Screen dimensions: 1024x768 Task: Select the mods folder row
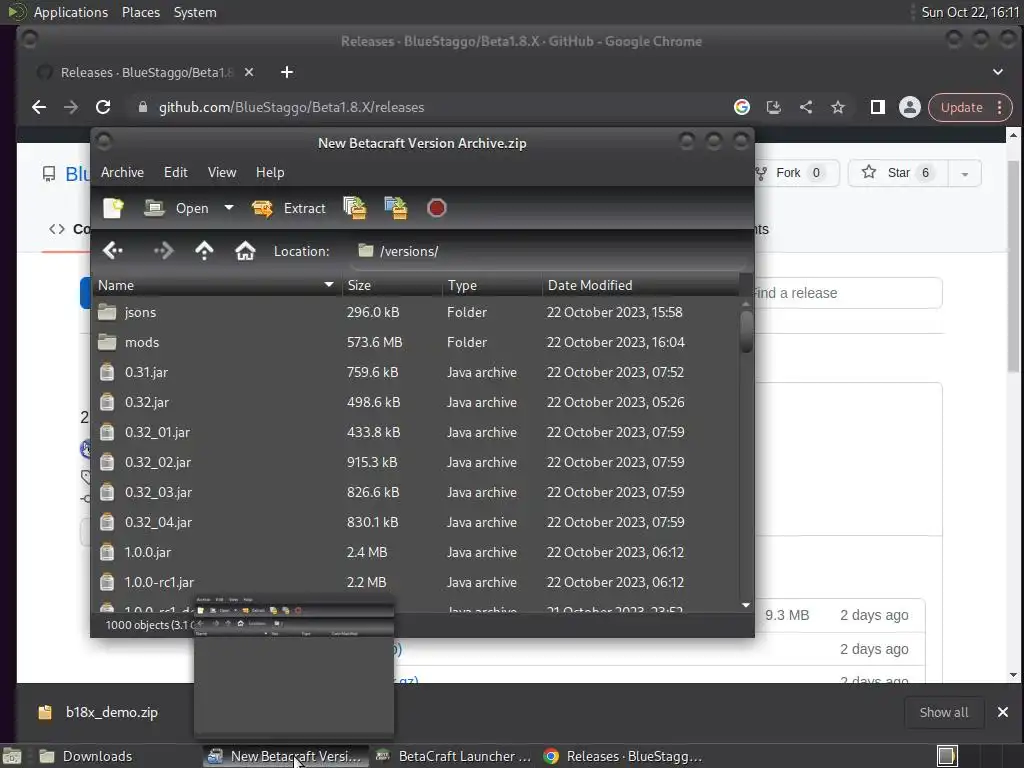pyautogui.click(x=415, y=342)
